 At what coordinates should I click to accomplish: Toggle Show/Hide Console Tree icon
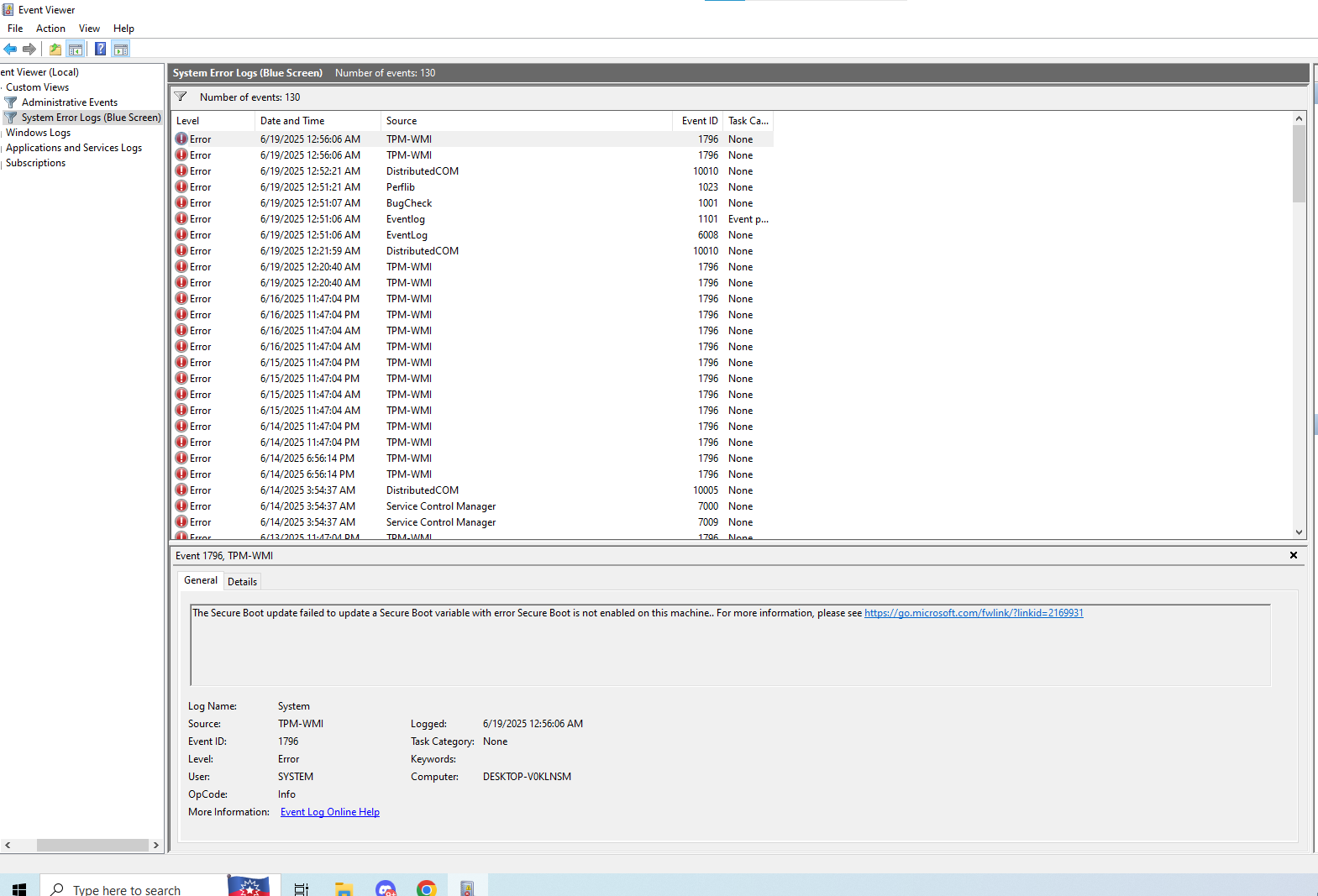tap(76, 49)
